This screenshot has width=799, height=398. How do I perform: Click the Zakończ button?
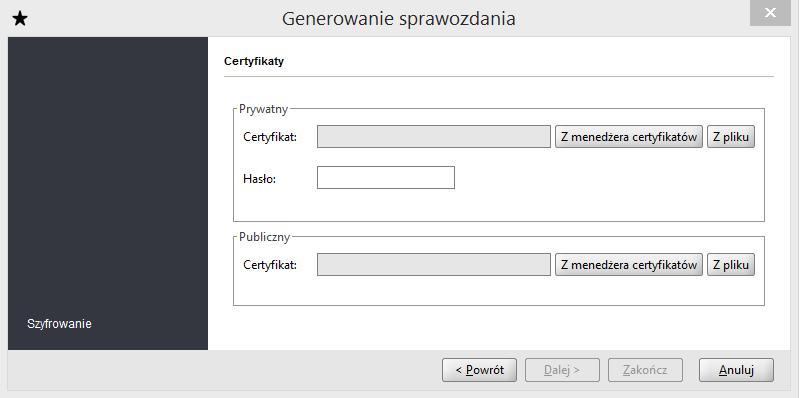pyautogui.click(x=645, y=370)
